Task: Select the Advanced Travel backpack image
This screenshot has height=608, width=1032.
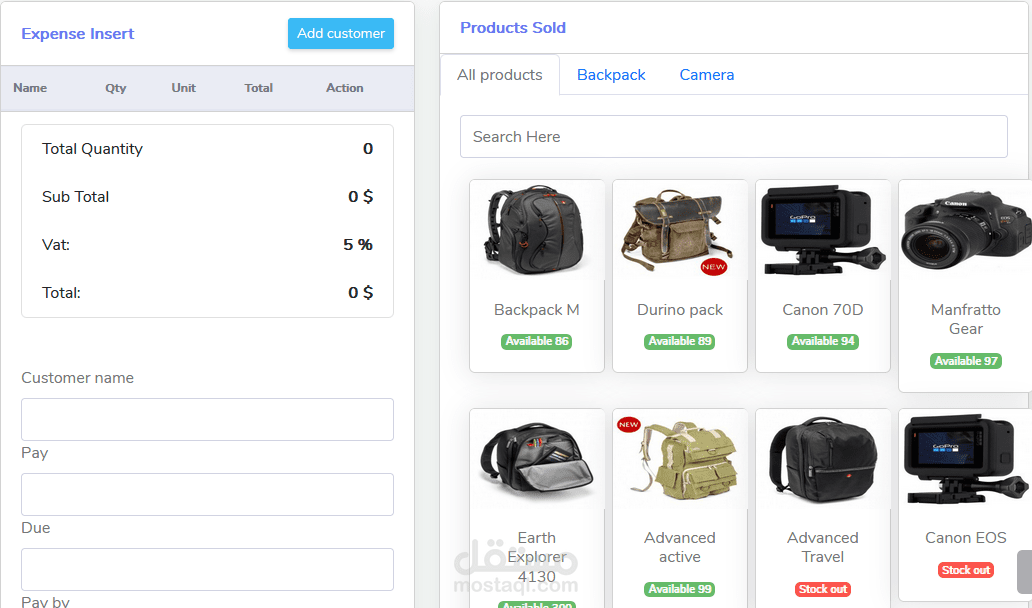Action: [x=823, y=459]
